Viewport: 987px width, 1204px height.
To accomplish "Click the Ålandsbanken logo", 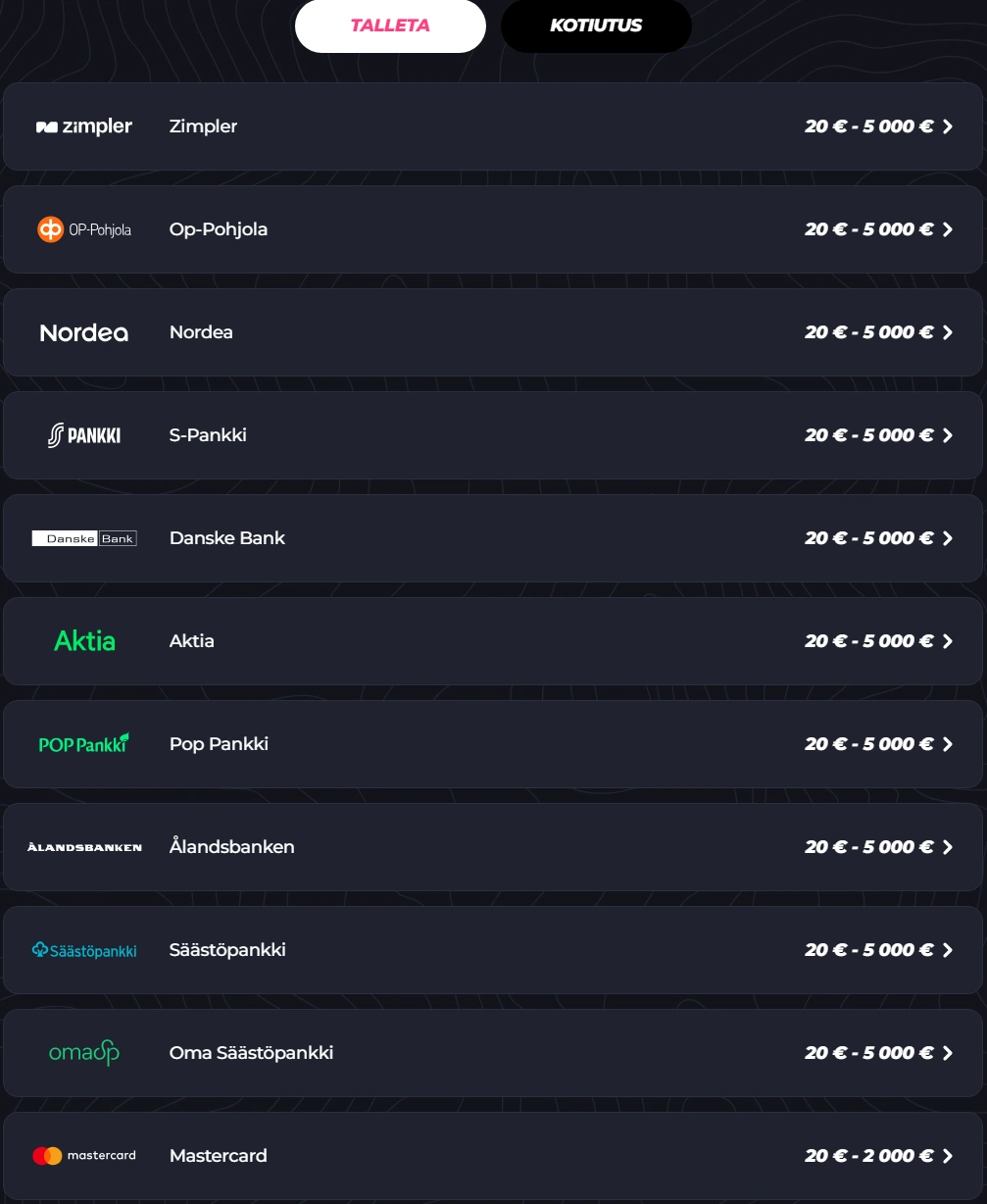I will [x=84, y=847].
